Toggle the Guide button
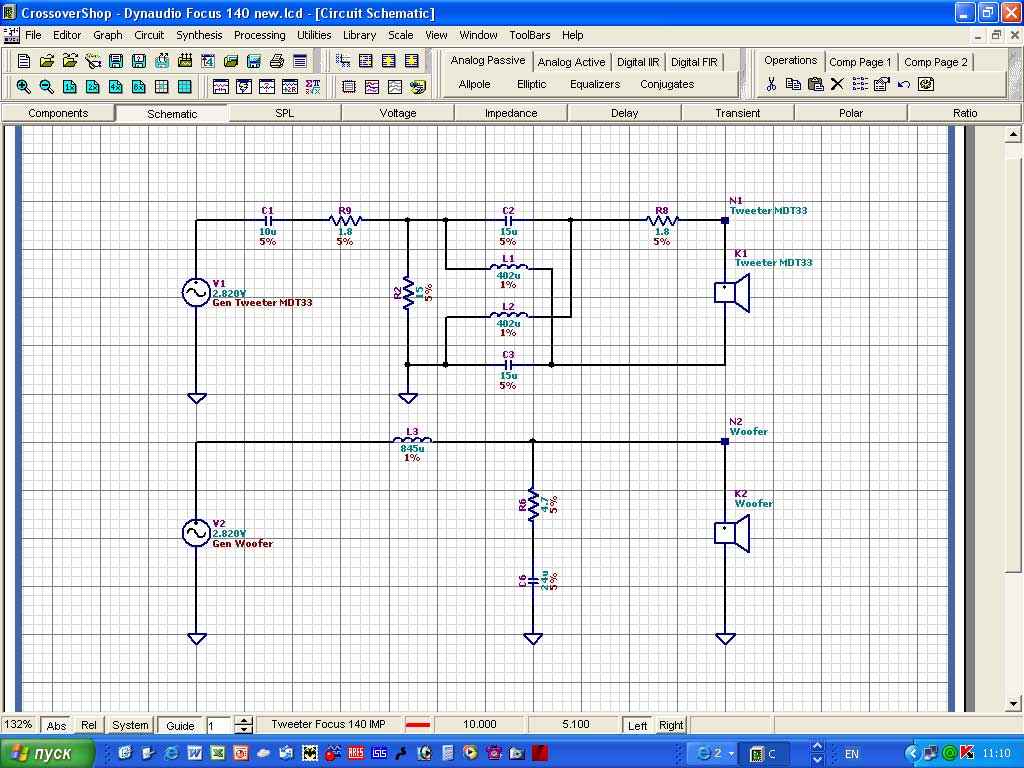 (180, 725)
